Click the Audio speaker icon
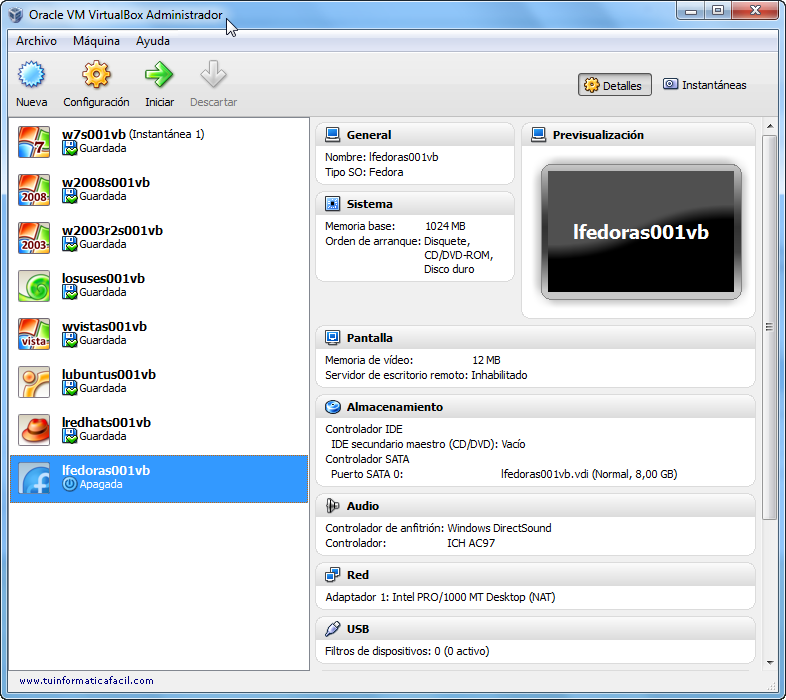The image size is (786, 700). point(332,505)
